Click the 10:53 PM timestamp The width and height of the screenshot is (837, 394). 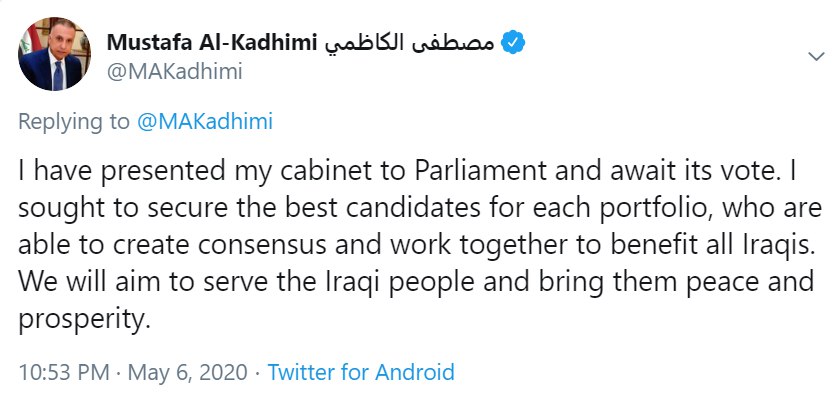(x=64, y=372)
